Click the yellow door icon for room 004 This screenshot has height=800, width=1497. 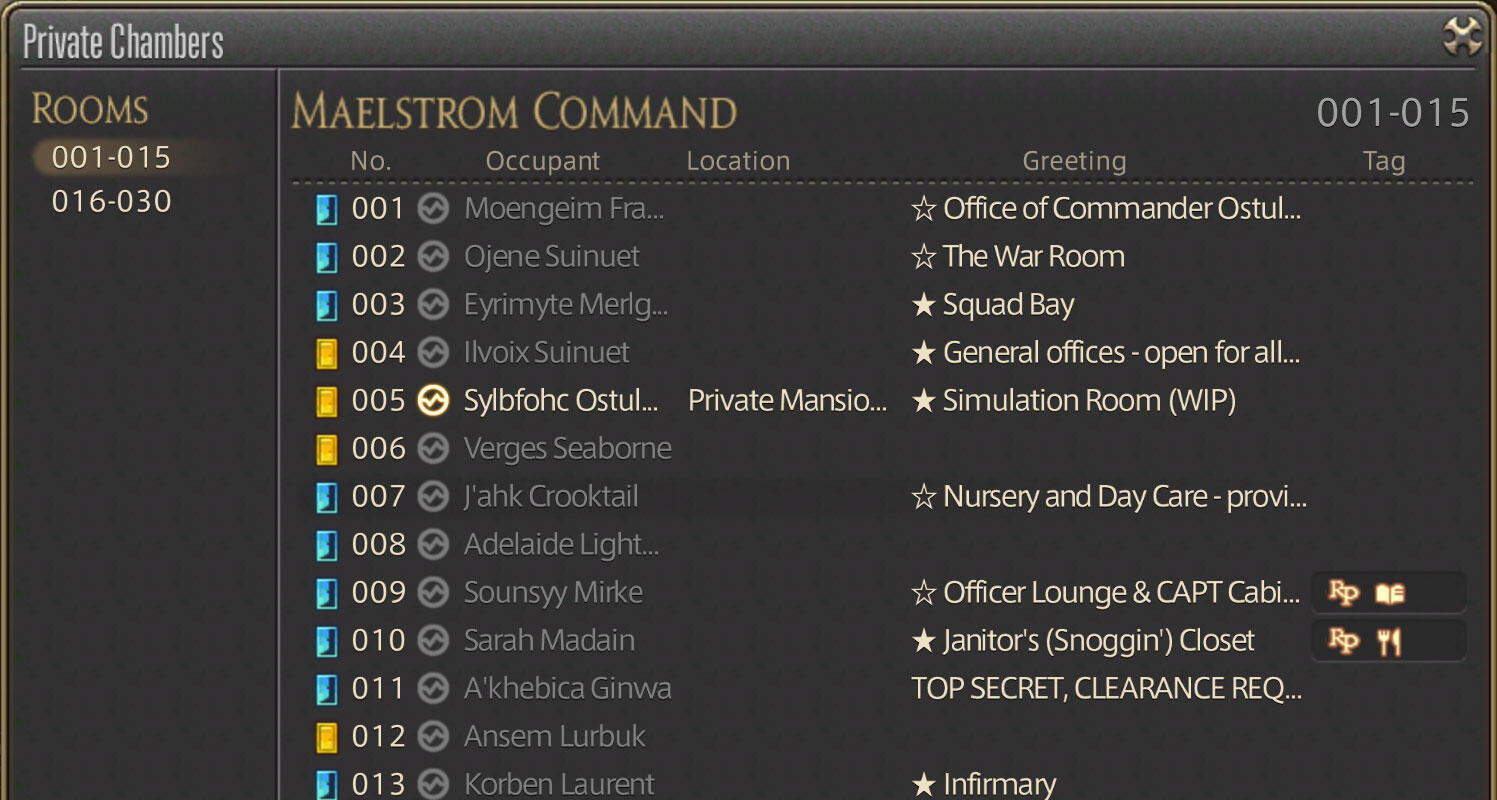tap(327, 353)
